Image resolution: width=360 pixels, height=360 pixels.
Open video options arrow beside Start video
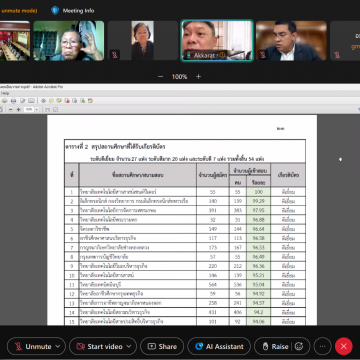point(129,346)
